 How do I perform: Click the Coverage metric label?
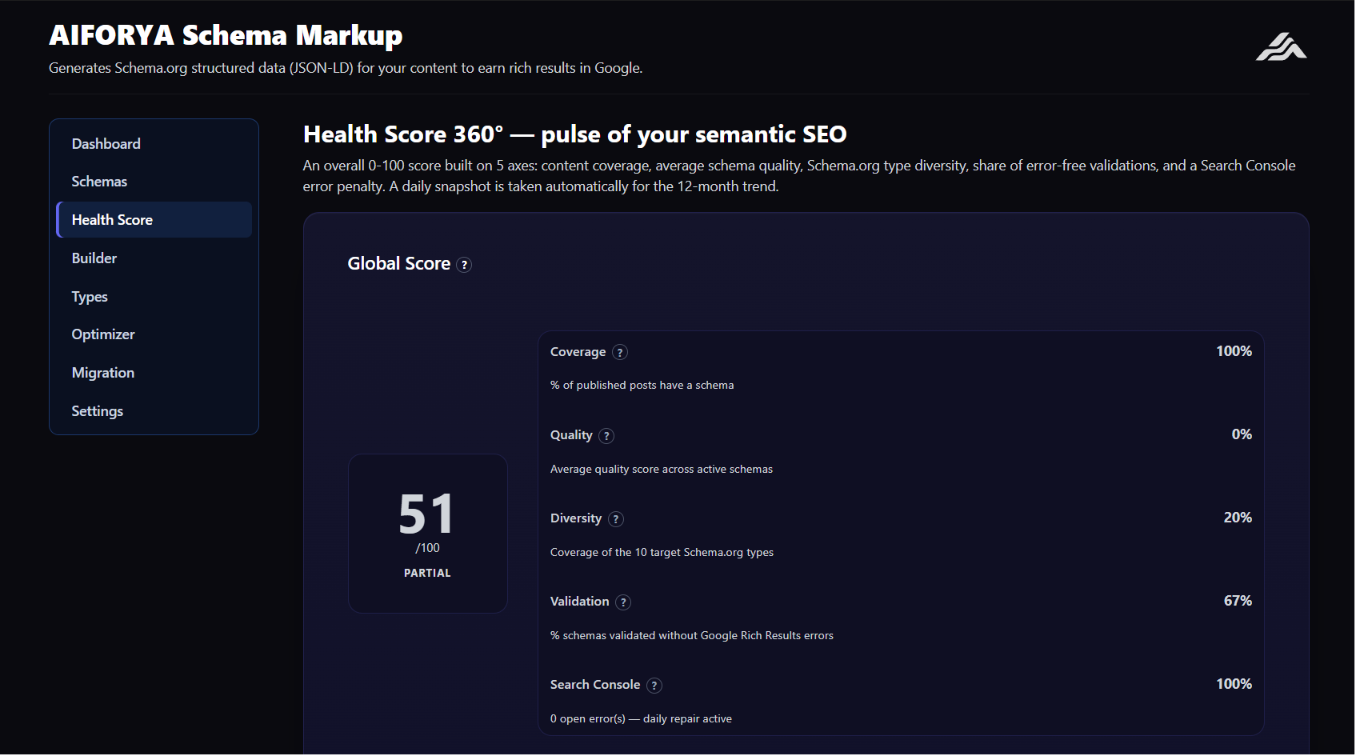pyautogui.click(x=578, y=352)
